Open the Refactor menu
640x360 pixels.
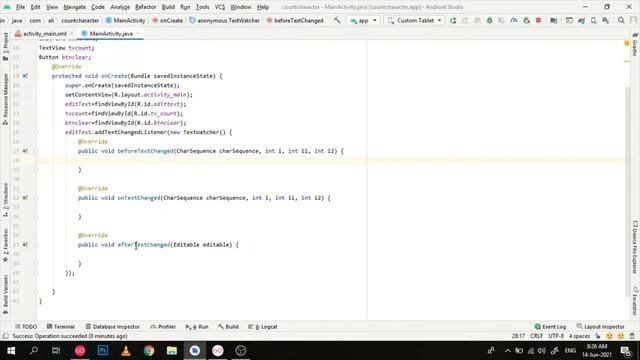tap(146, 7)
